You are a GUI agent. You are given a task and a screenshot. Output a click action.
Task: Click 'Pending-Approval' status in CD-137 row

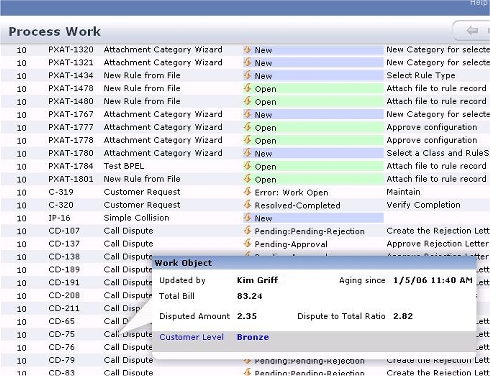[291, 244]
